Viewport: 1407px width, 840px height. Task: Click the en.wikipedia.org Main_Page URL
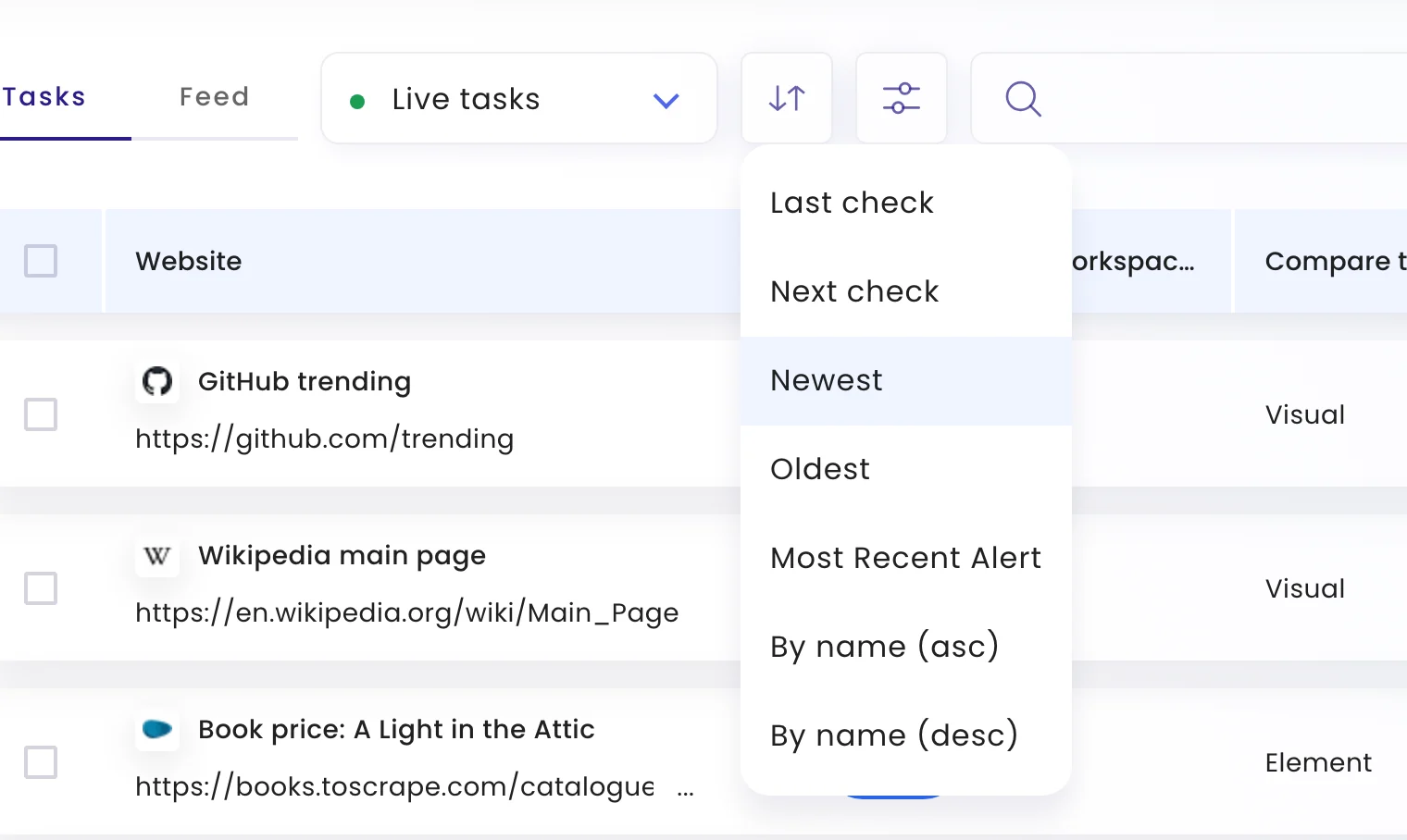point(406,612)
